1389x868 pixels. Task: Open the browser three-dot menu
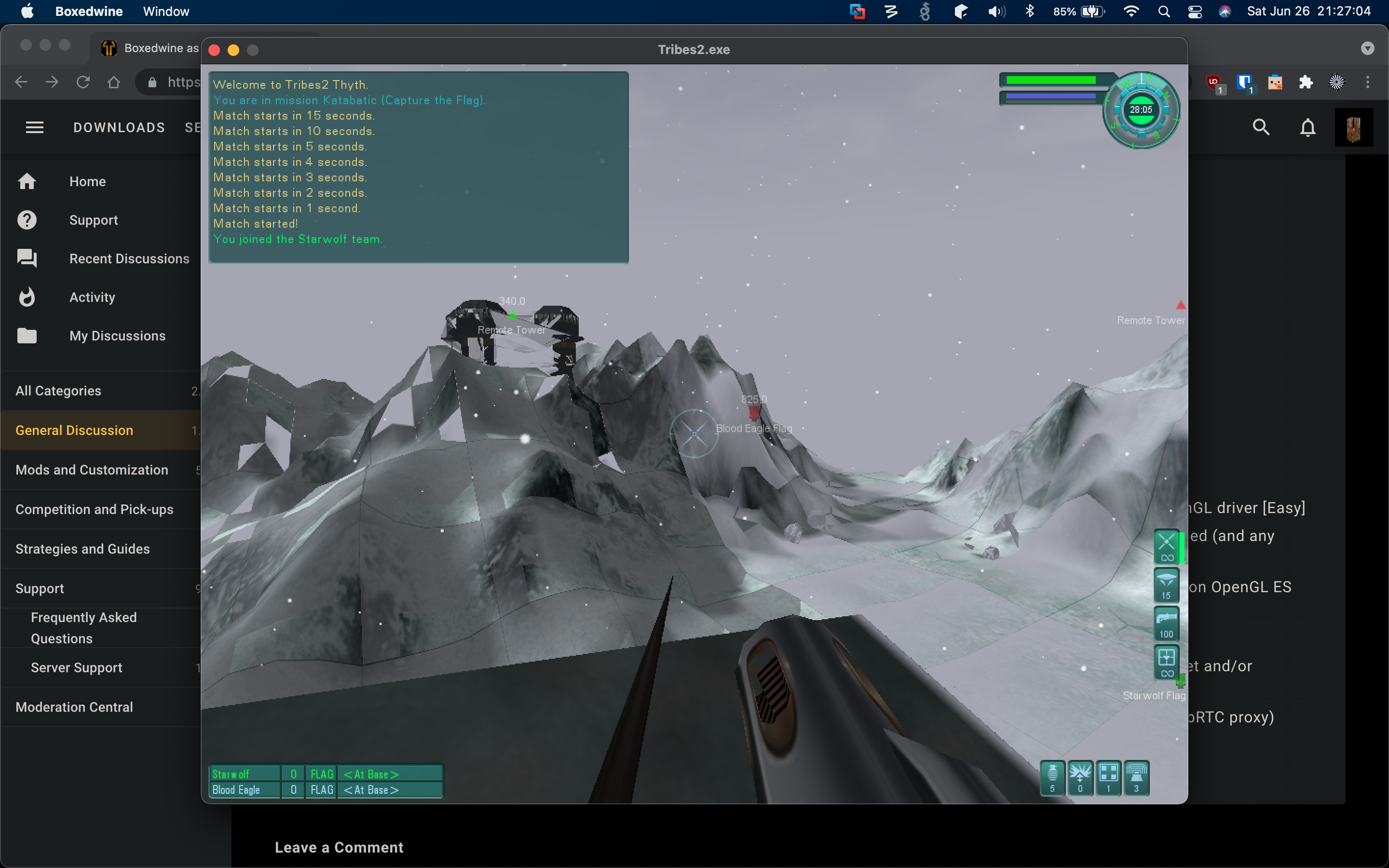click(x=1368, y=82)
